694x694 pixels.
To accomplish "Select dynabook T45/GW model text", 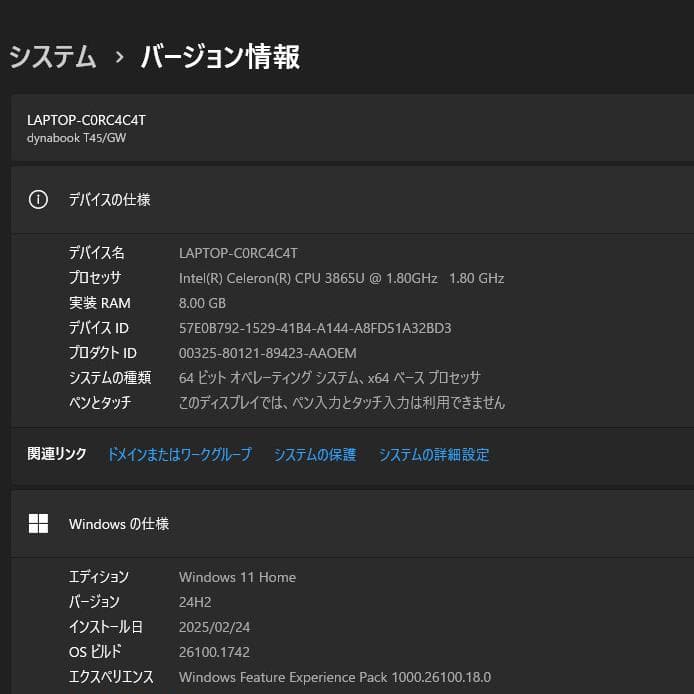I will pos(77,138).
